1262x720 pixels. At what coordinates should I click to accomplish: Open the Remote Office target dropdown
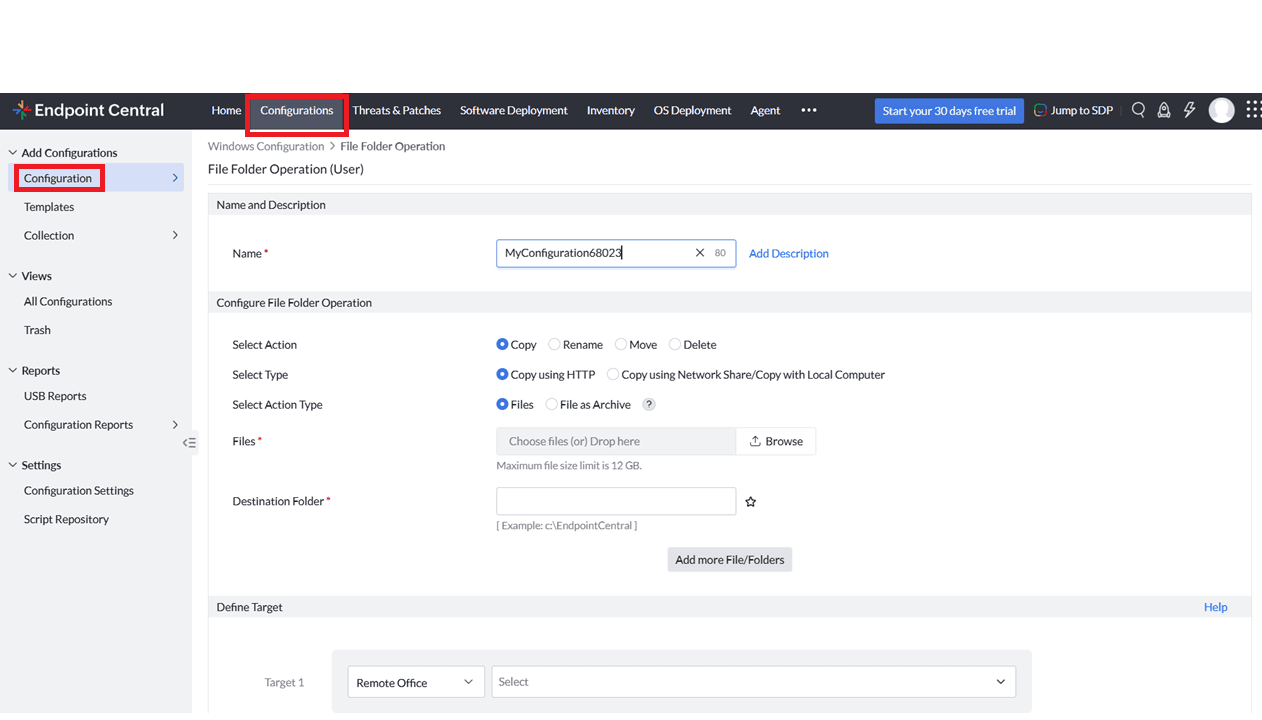coord(416,682)
